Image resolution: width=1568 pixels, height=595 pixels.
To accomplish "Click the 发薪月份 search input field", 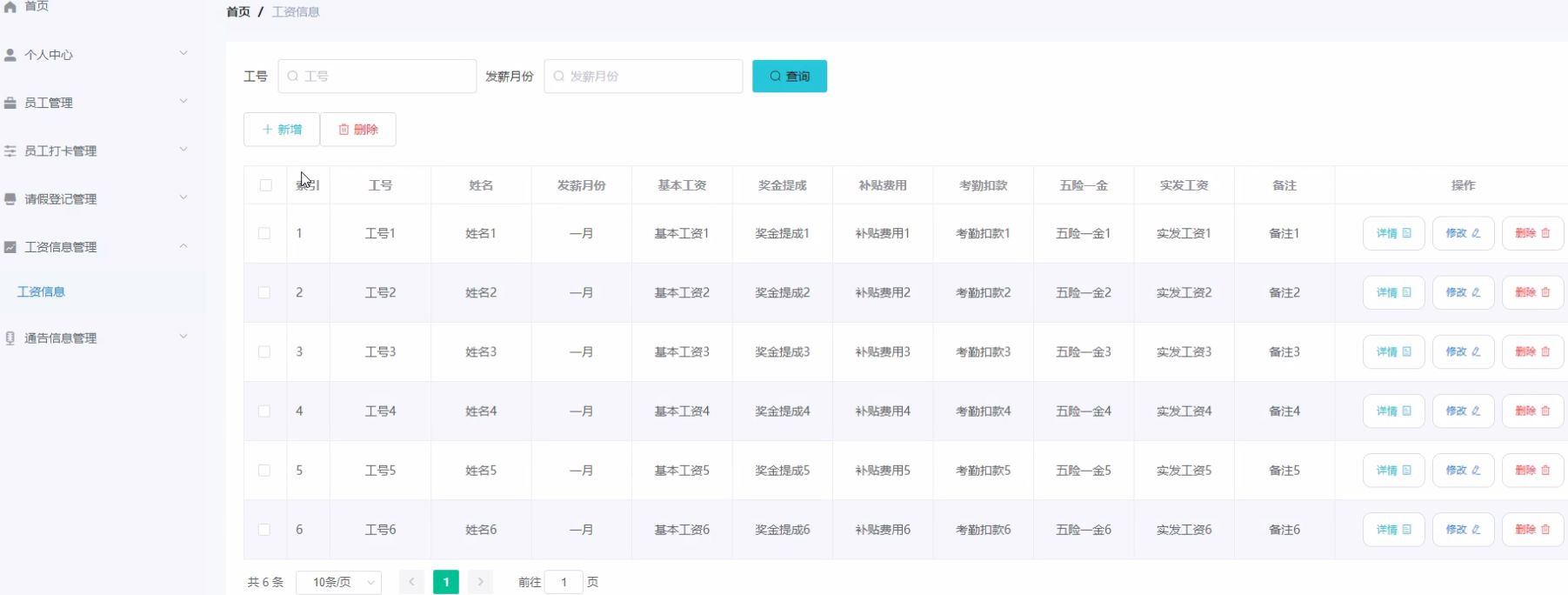I will [x=644, y=76].
